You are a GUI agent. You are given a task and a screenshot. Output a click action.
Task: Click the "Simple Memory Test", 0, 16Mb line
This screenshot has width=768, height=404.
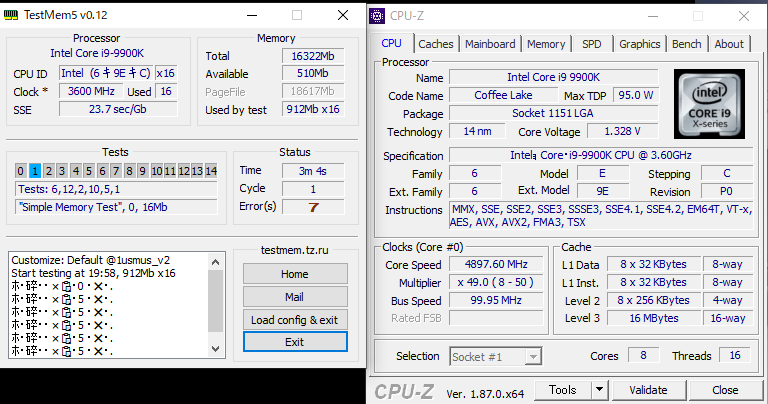click(116, 207)
